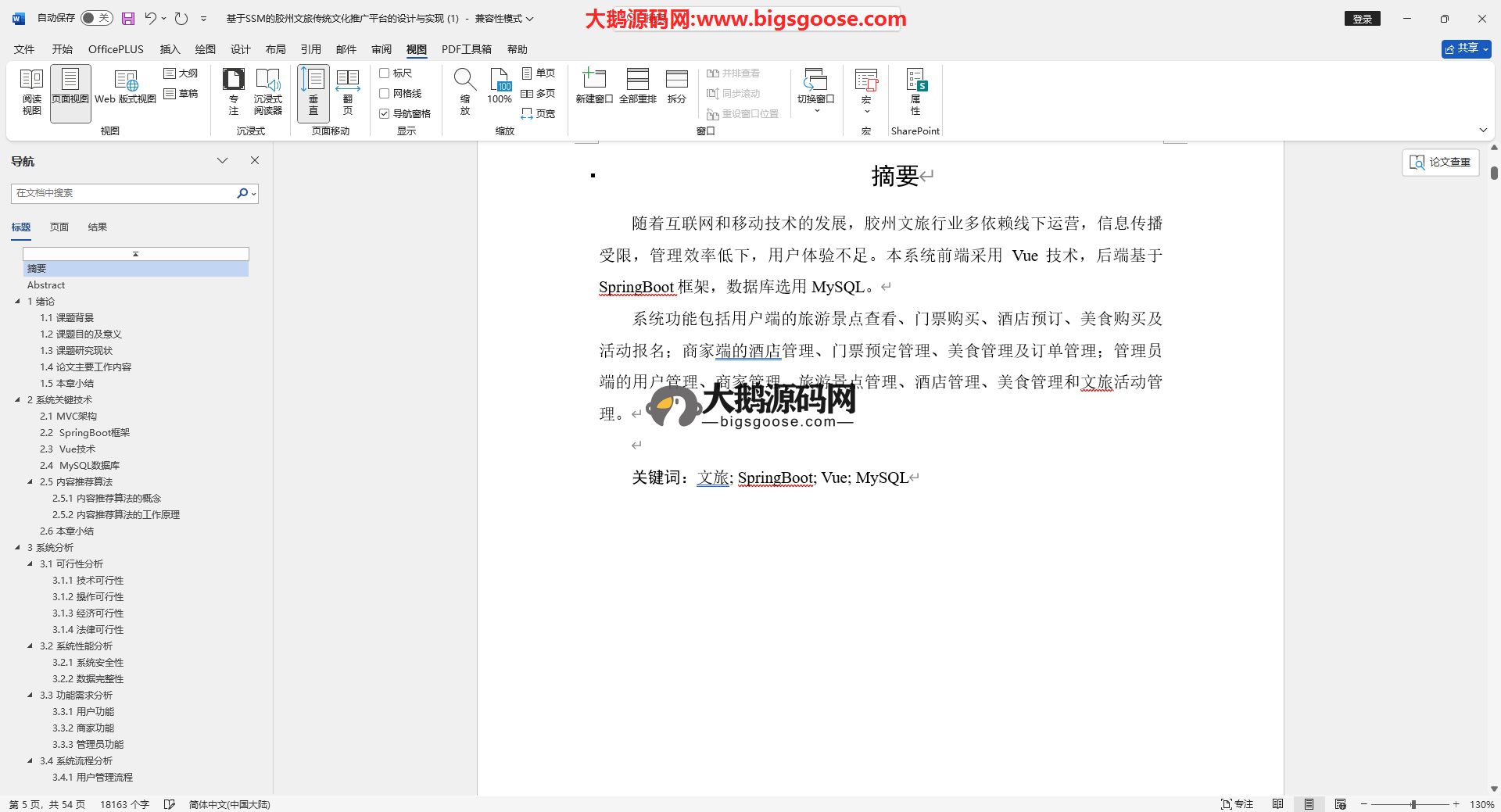Viewport: 1501px width, 812px height.
Task: Click the 论文查重 button
Action: pyautogui.click(x=1440, y=163)
